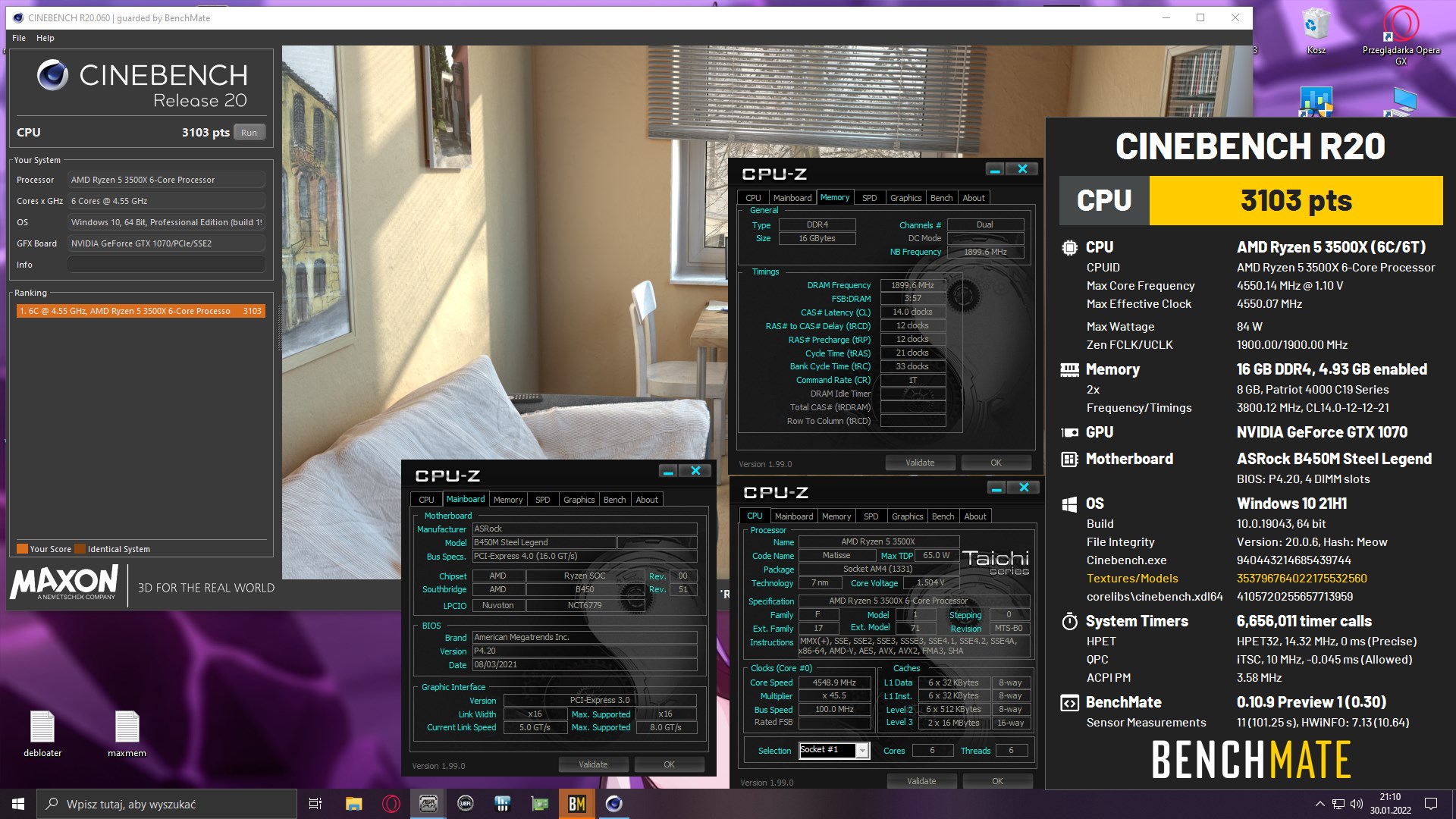Viewport: 1456px width, 819px height.
Task: Click the Cinebench sphere logo in the header
Action: coord(52,75)
